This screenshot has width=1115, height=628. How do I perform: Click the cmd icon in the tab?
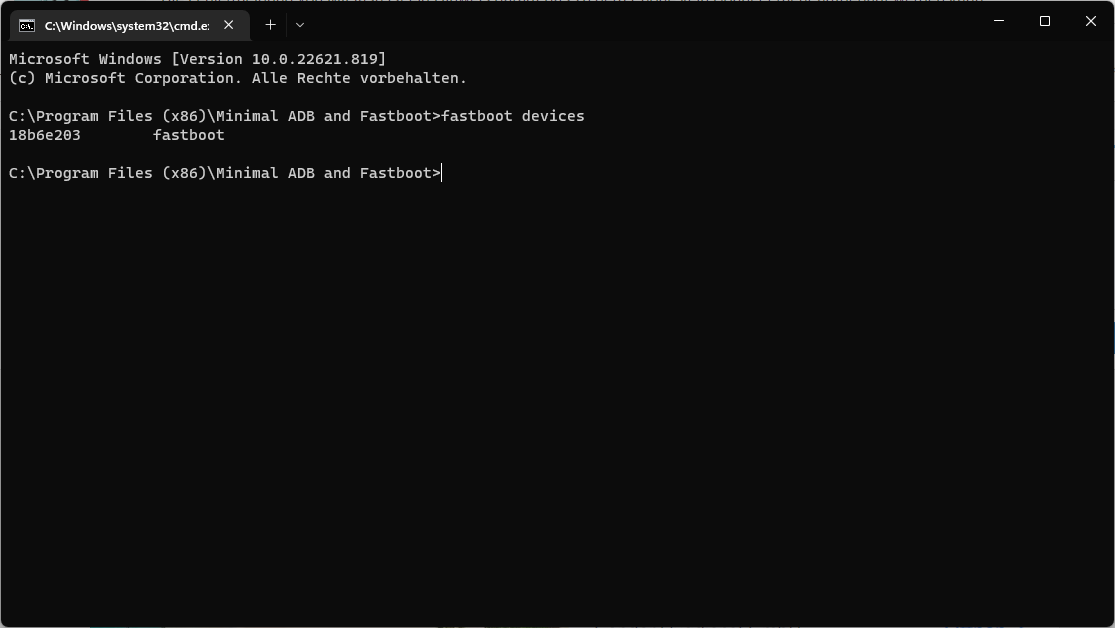click(27, 25)
